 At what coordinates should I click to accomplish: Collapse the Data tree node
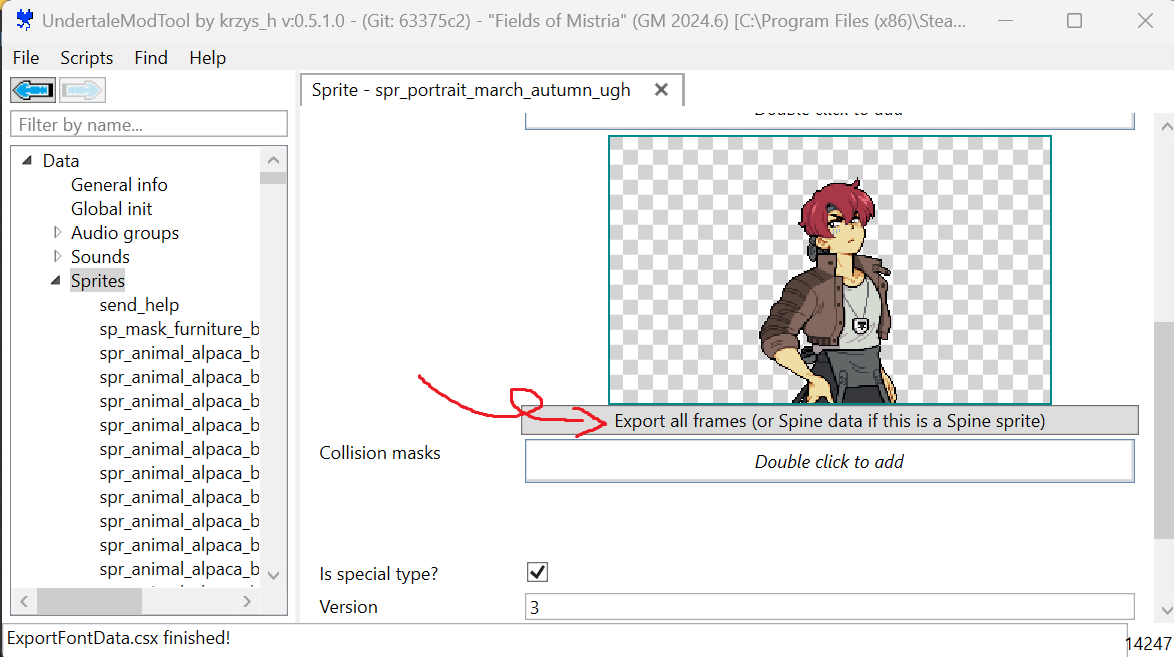click(x=27, y=160)
